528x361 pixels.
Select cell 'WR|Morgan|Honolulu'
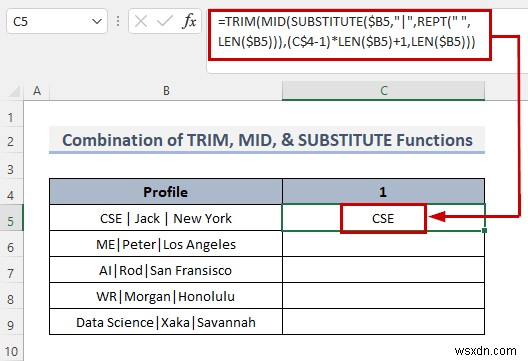click(166, 296)
